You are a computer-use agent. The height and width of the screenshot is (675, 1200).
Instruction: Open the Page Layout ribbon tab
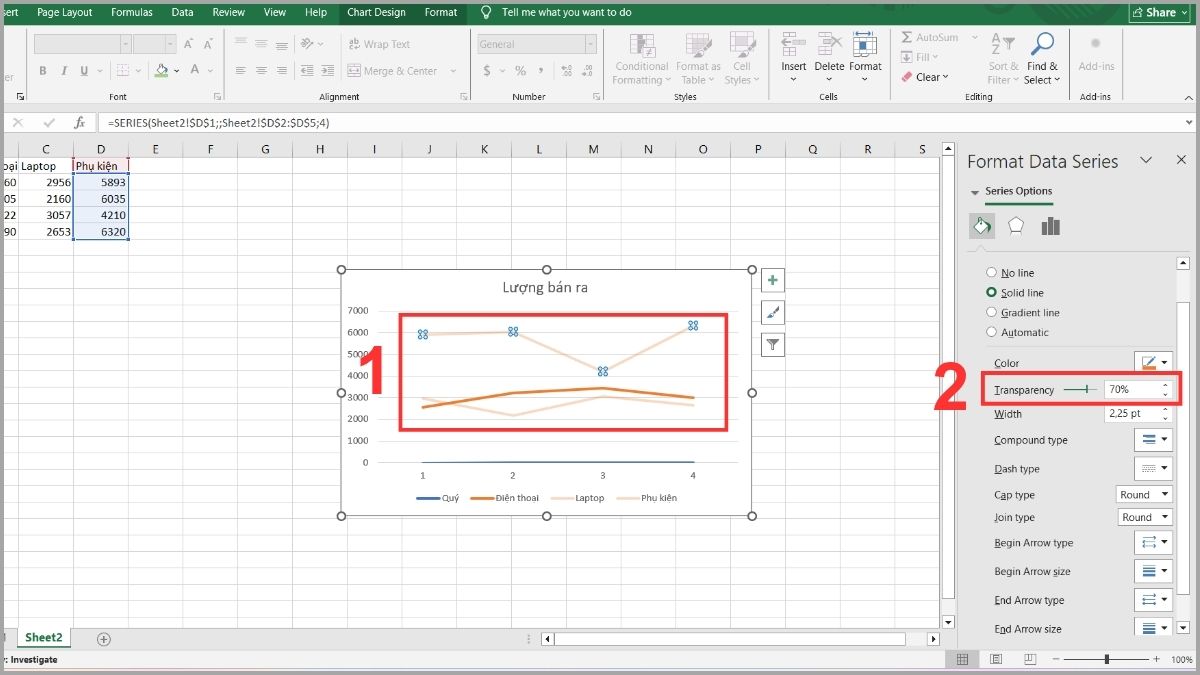click(64, 13)
